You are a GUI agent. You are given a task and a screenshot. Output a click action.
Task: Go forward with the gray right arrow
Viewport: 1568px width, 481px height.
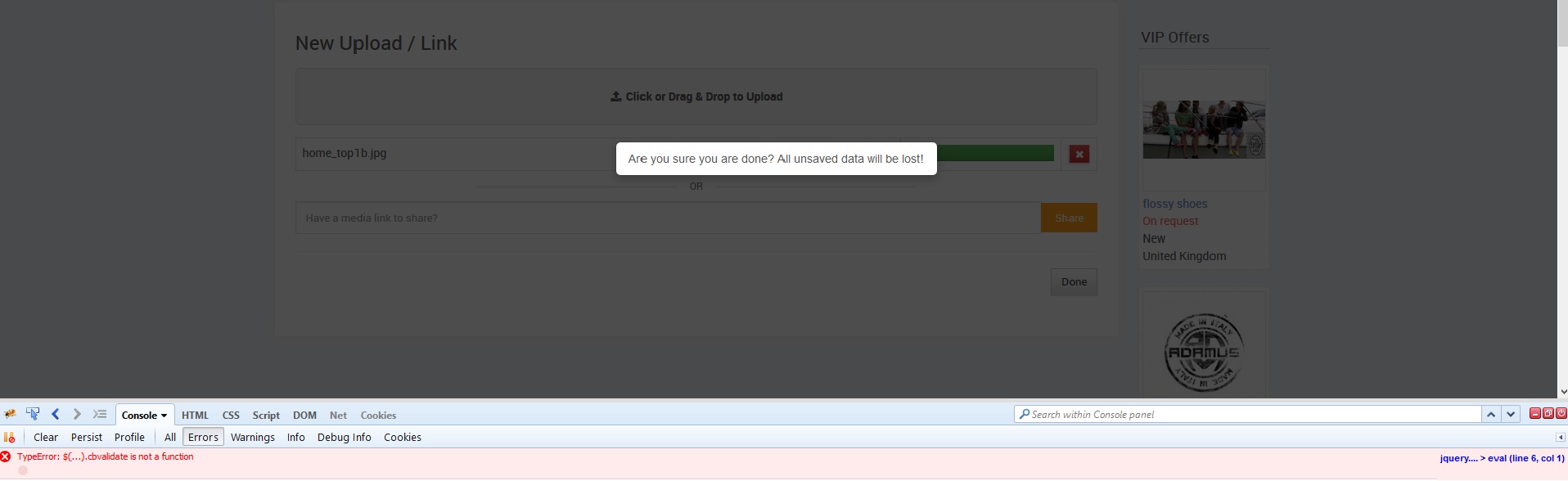77,415
